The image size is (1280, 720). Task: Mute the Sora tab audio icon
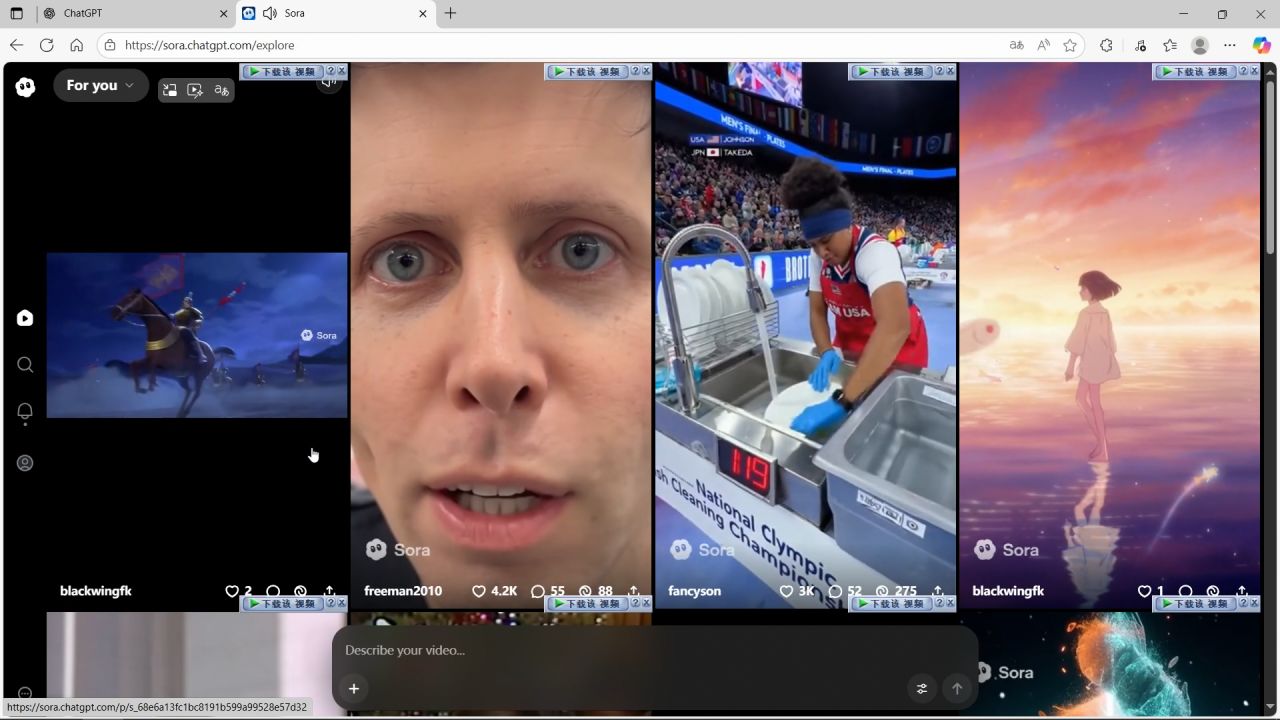point(270,14)
